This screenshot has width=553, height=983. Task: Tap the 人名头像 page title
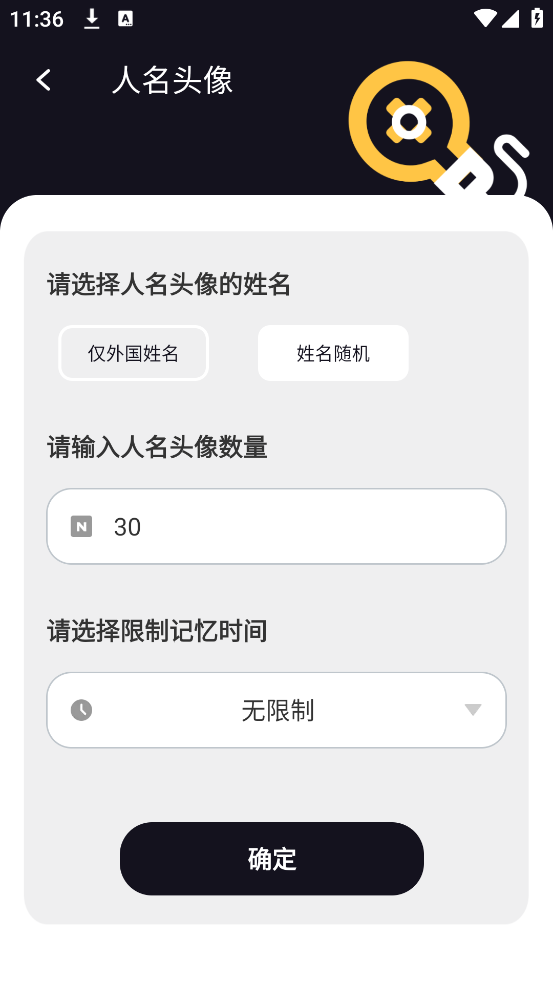click(x=172, y=81)
